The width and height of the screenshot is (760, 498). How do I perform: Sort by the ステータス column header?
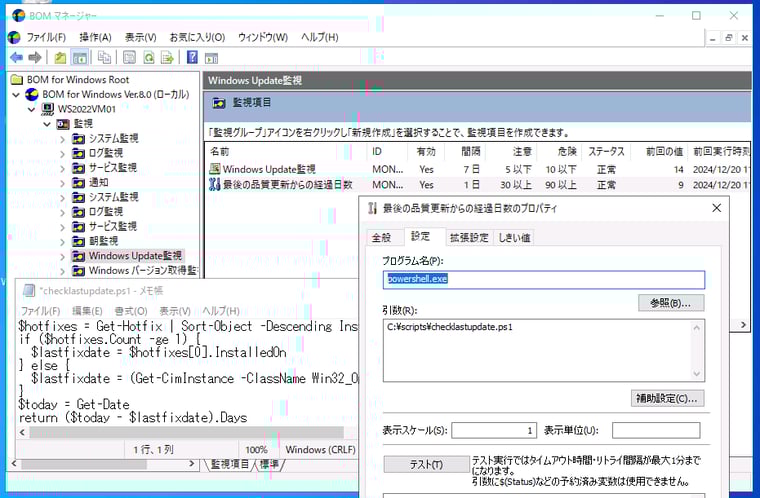click(x=606, y=152)
